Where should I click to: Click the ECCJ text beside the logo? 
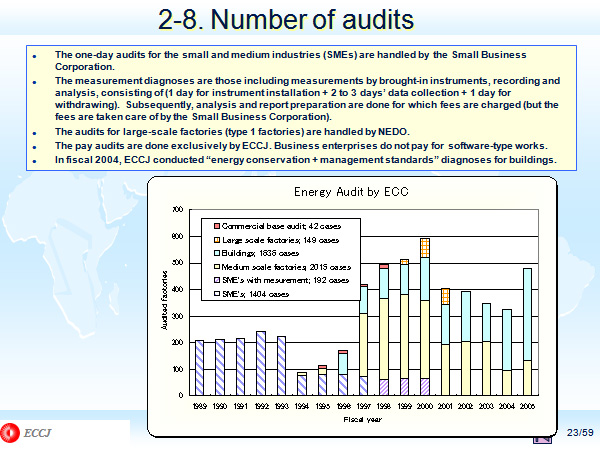click(x=37, y=433)
